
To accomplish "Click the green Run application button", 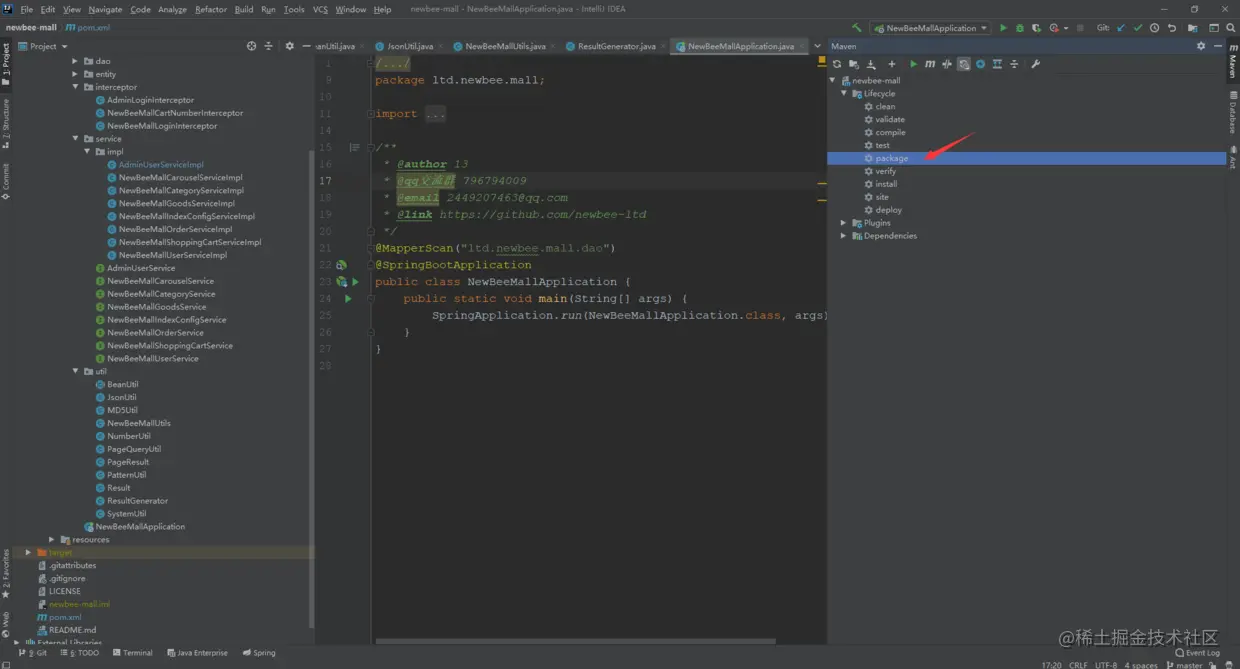I will coord(1003,28).
